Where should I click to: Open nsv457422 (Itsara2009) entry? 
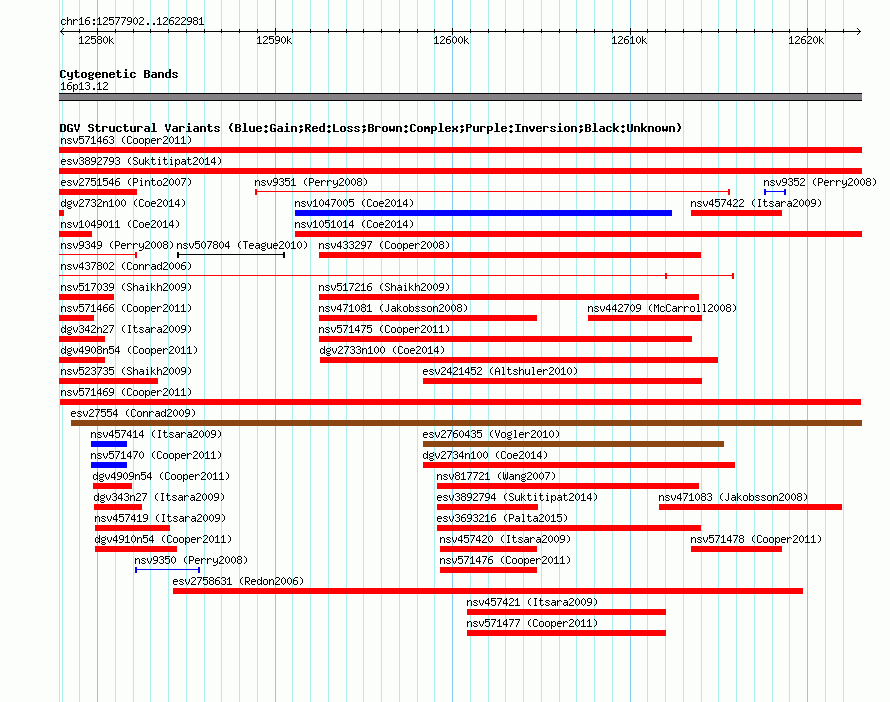tap(756, 203)
